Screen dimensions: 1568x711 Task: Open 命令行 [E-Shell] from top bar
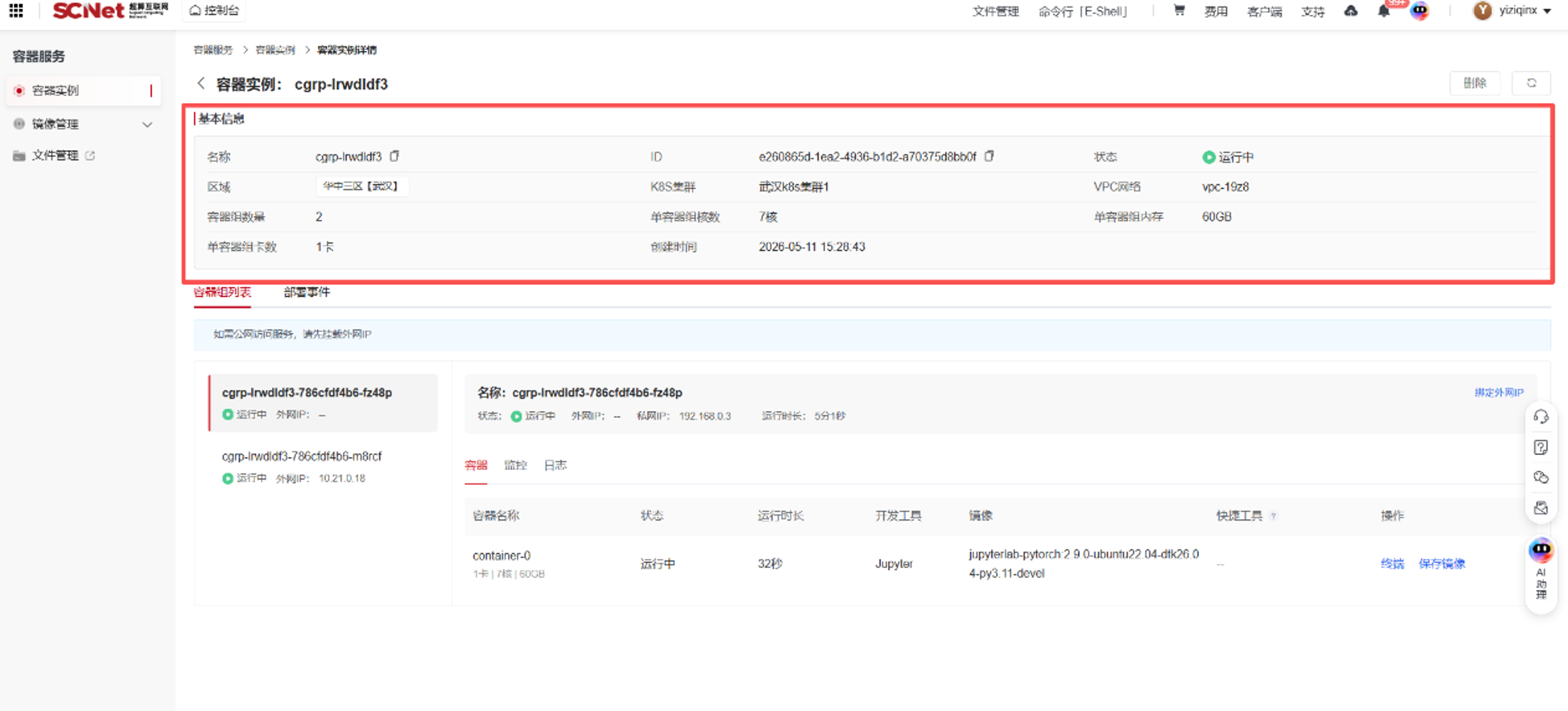point(1083,11)
